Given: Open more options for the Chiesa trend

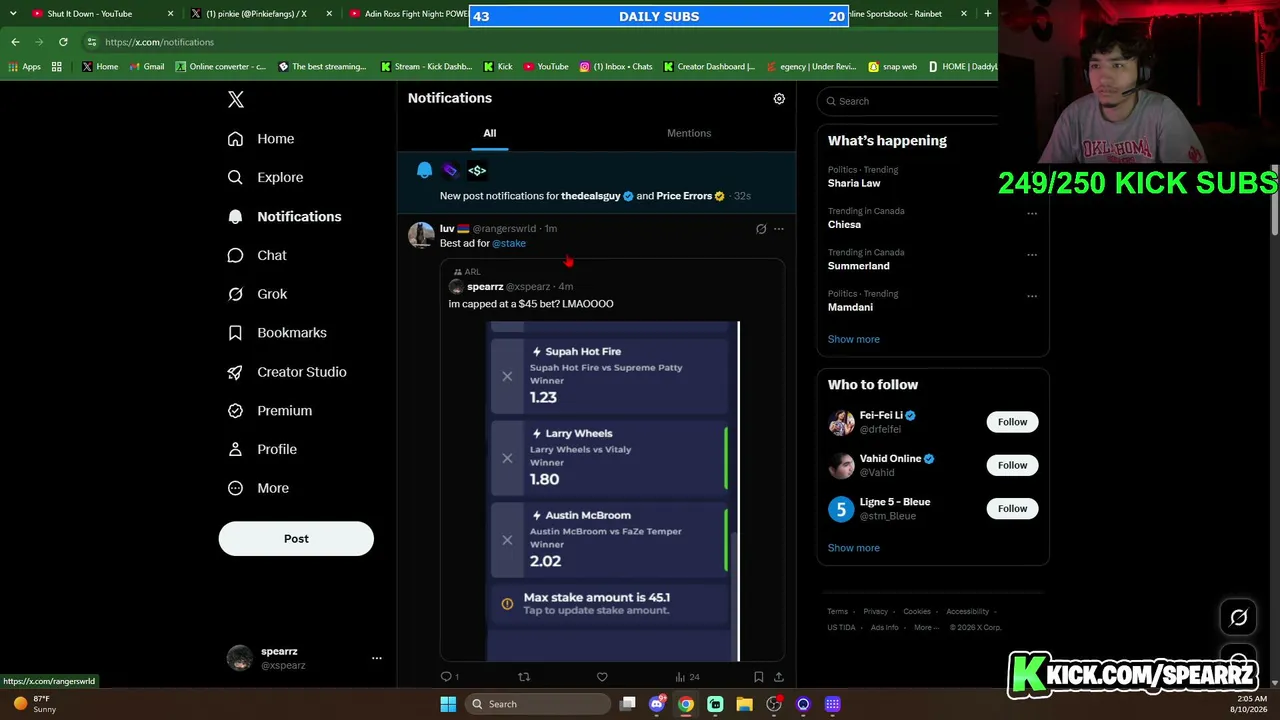Looking at the screenshot, I should (1032, 213).
